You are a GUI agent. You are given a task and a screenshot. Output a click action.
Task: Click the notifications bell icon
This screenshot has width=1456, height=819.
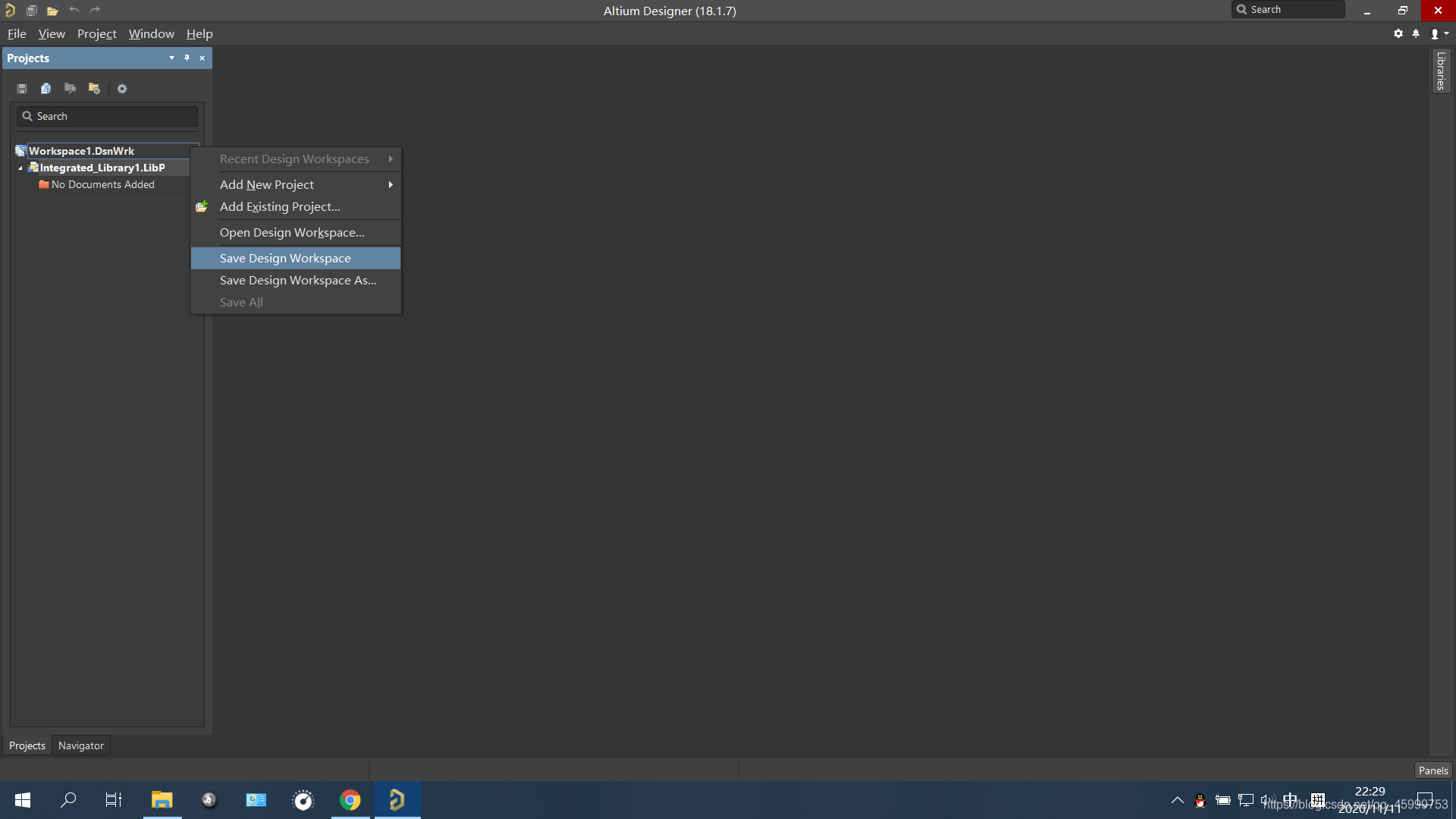(1416, 33)
